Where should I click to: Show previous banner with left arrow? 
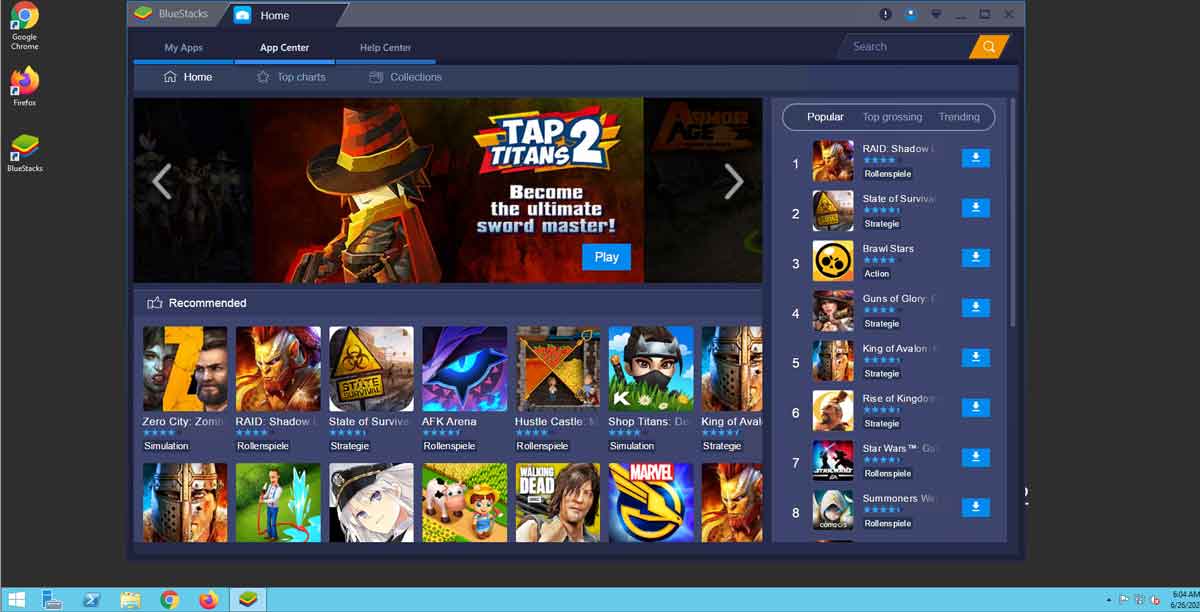pos(162,181)
